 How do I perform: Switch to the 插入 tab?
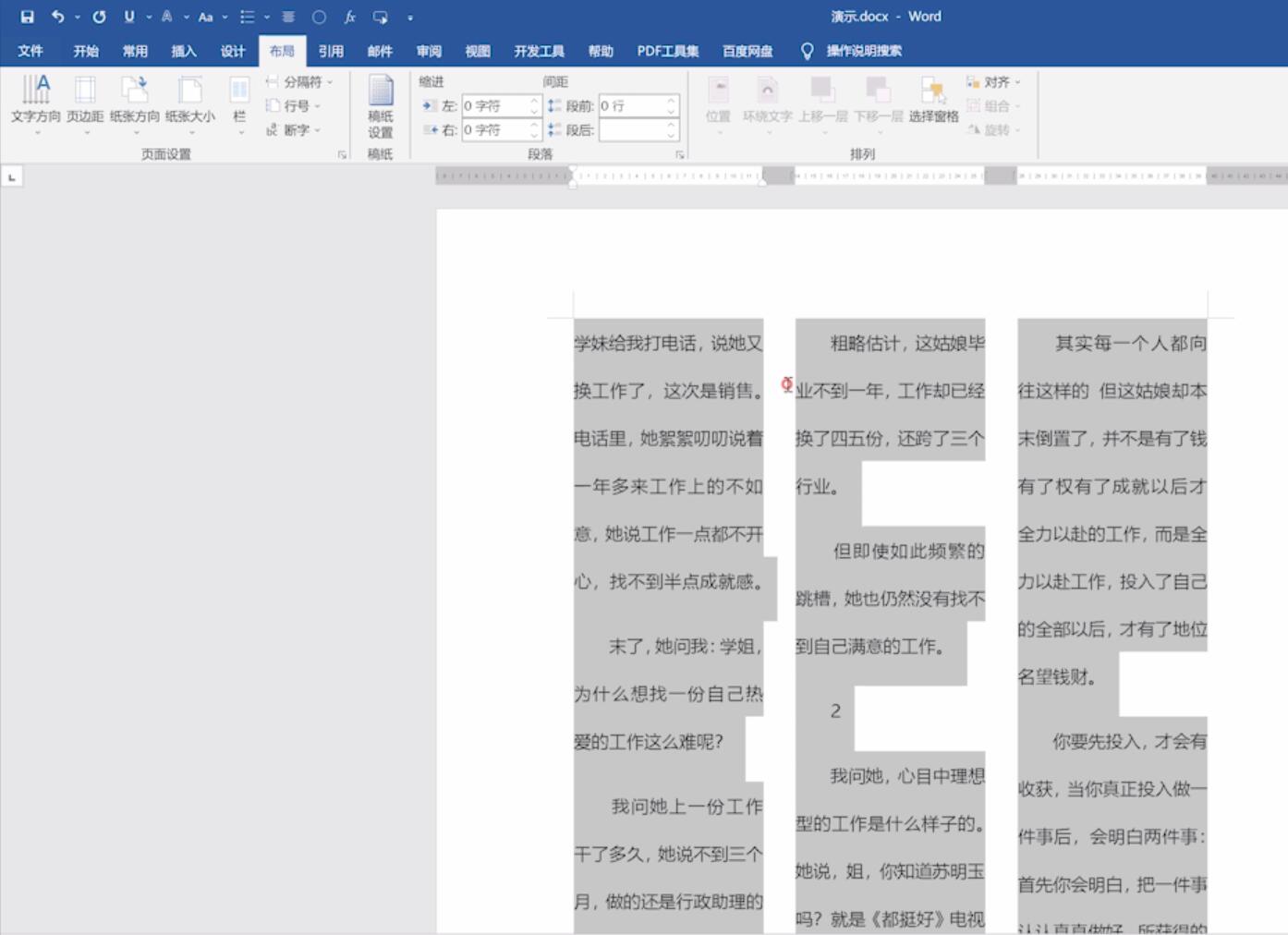click(184, 51)
